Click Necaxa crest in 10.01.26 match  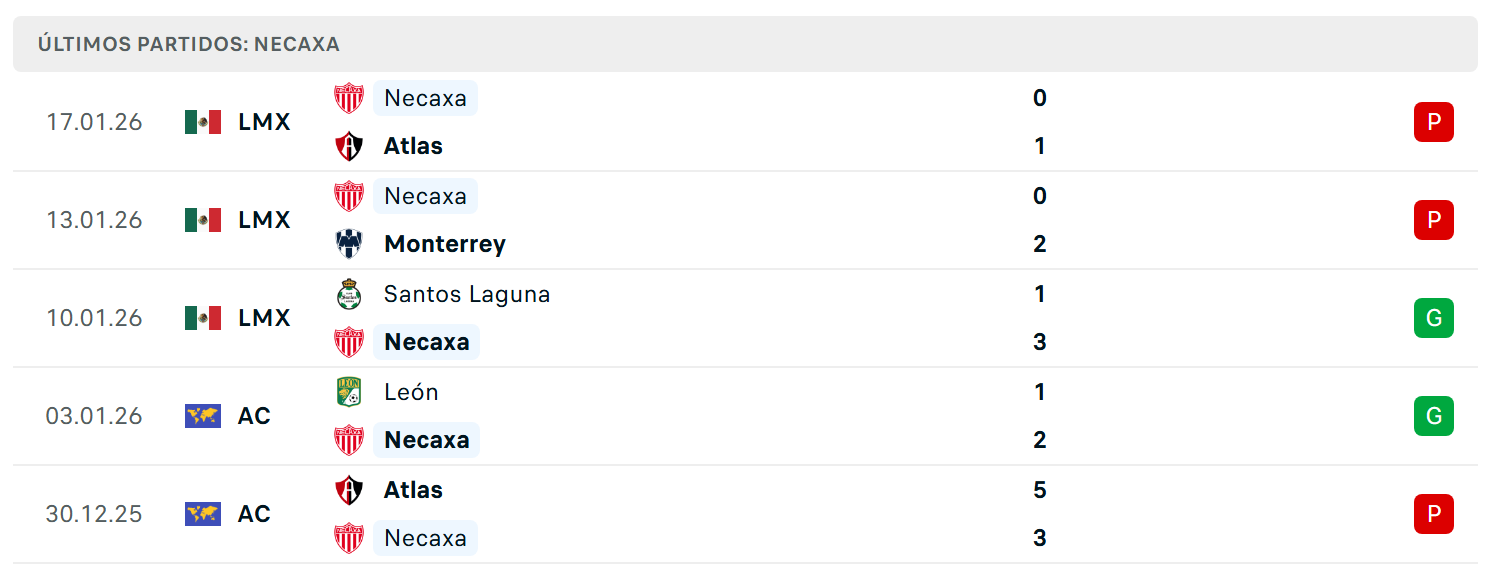(349, 342)
